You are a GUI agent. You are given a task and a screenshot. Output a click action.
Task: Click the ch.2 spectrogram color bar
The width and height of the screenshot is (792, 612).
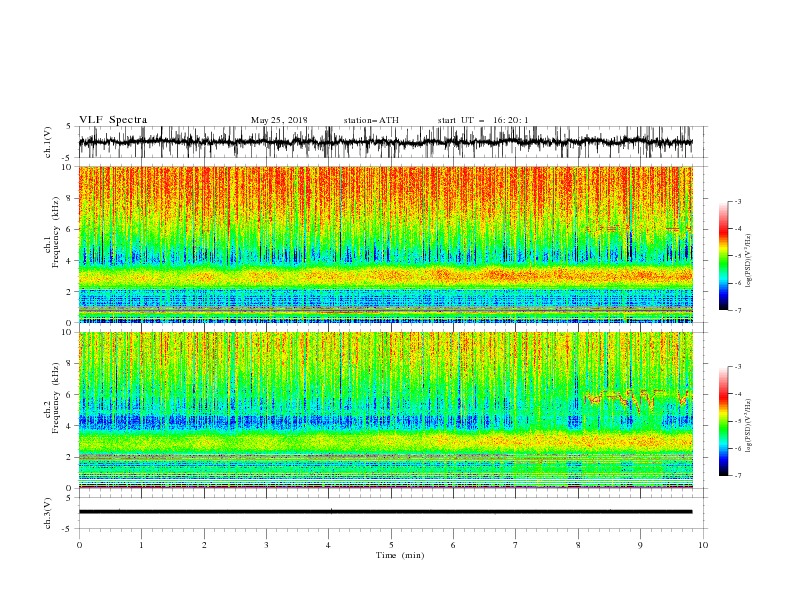coord(724,421)
